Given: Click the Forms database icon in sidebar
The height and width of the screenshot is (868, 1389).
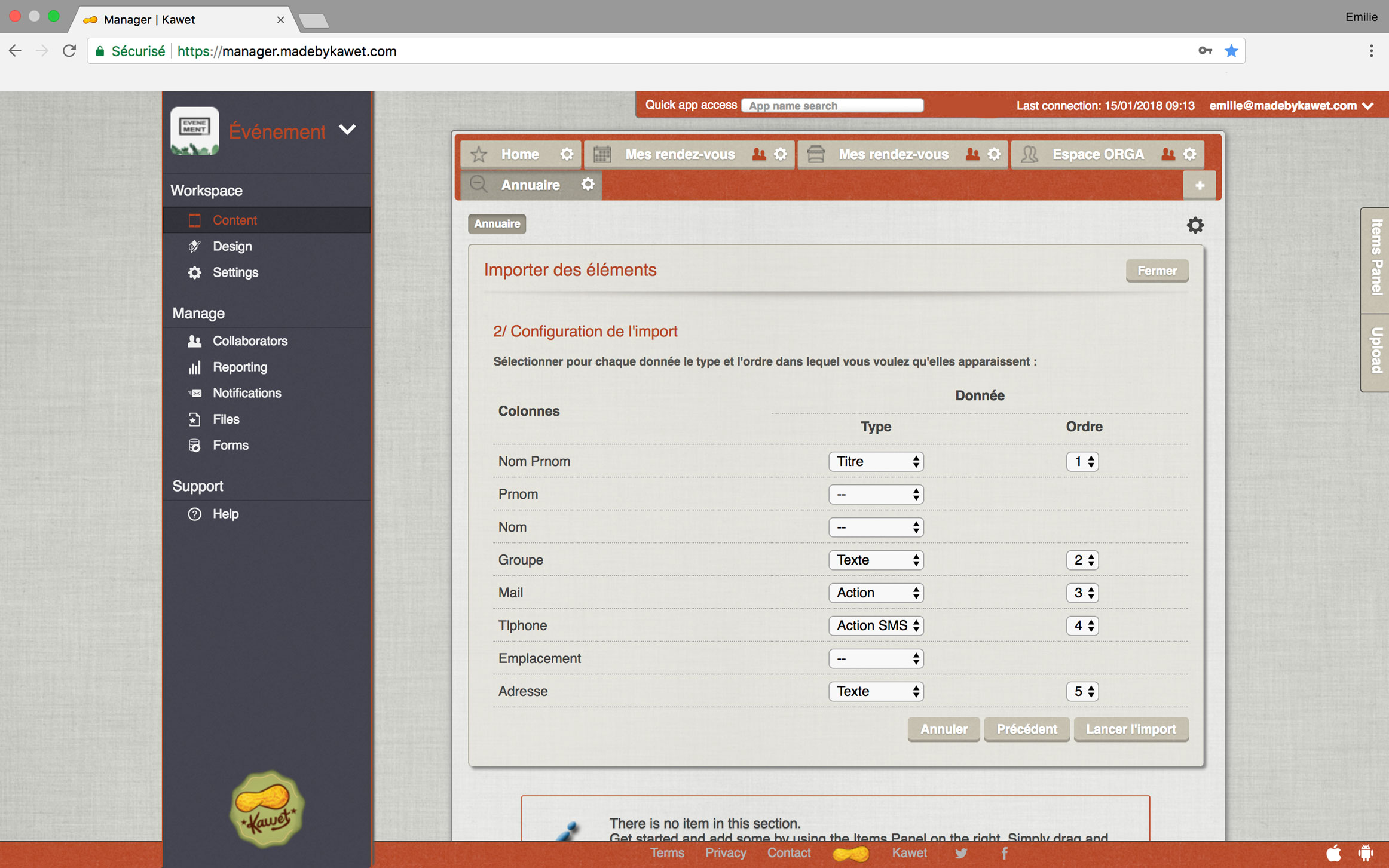Looking at the screenshot, I should [194, 445].
